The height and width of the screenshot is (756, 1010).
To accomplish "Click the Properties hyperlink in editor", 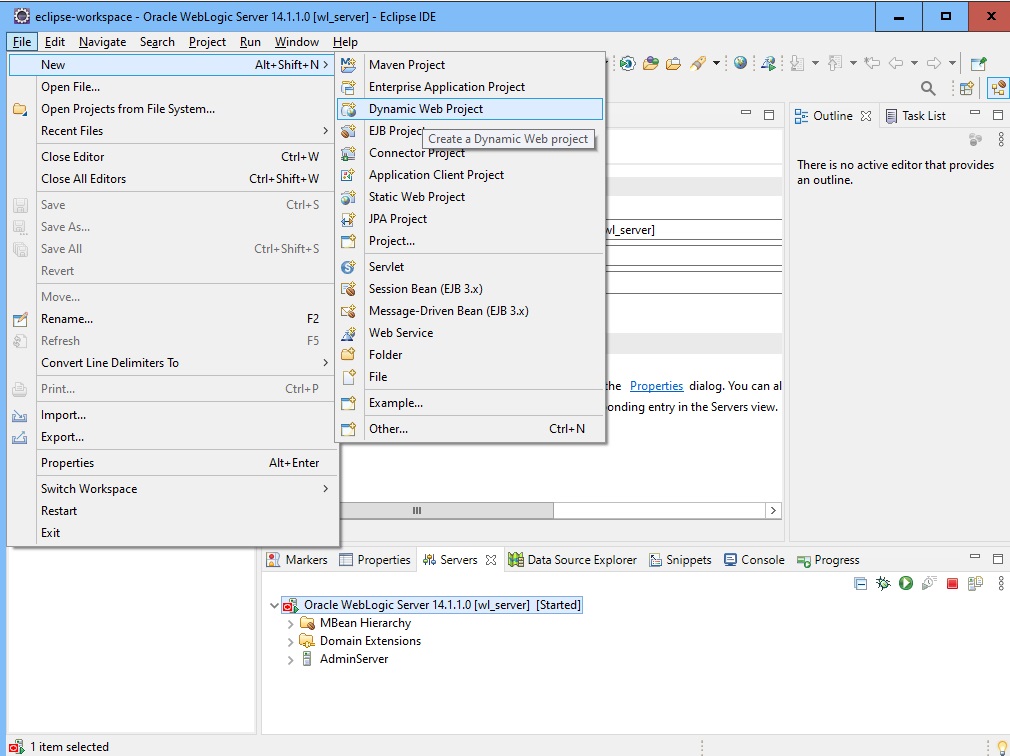I will (x=656, y=386).
